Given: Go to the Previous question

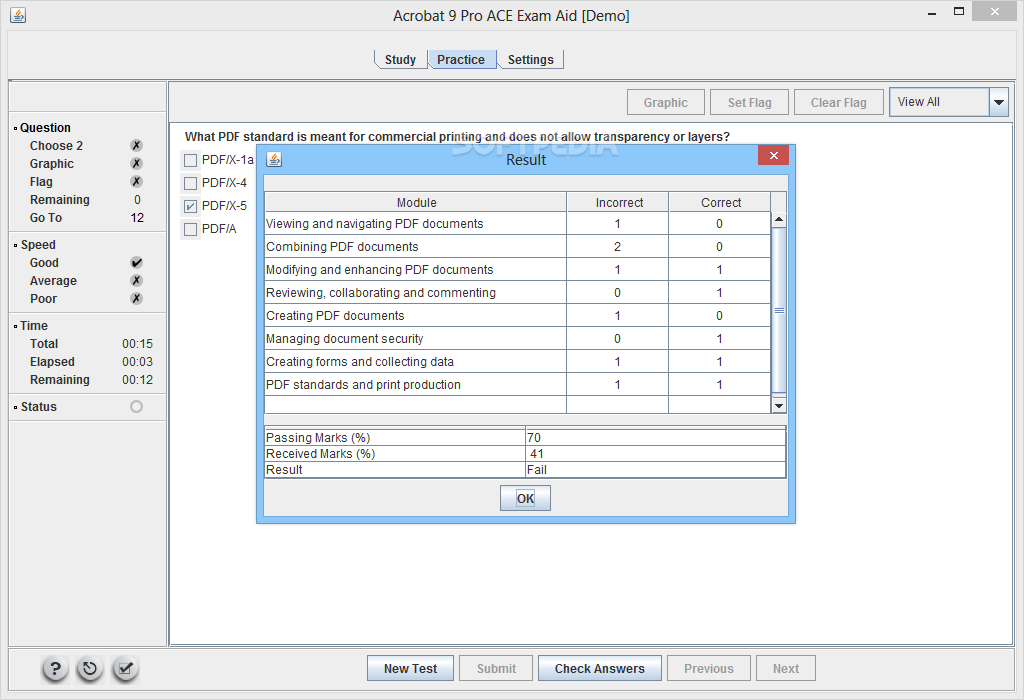Looking at the screenshot, I should 709,669.
